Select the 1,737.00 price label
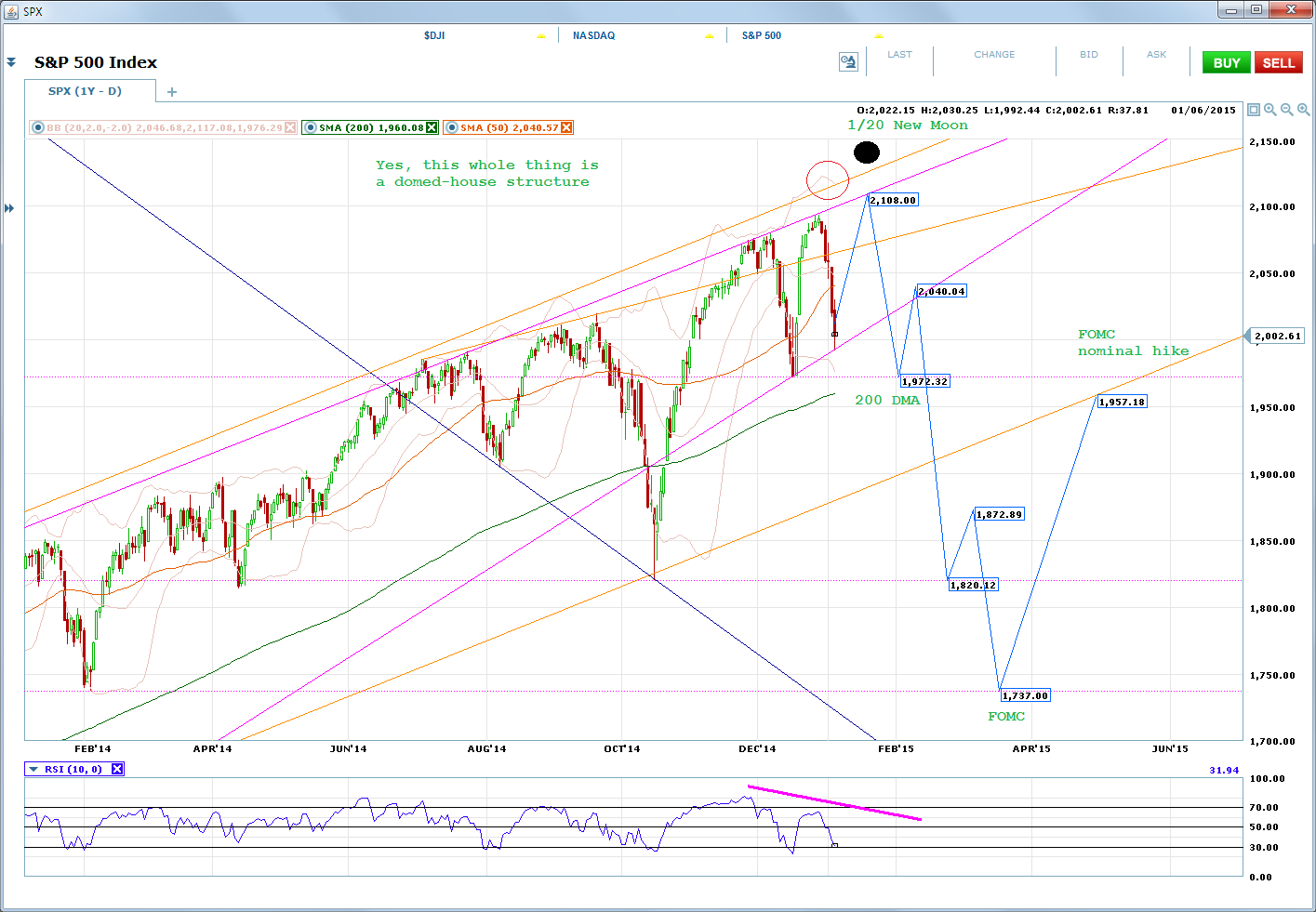 point(1026,695)
